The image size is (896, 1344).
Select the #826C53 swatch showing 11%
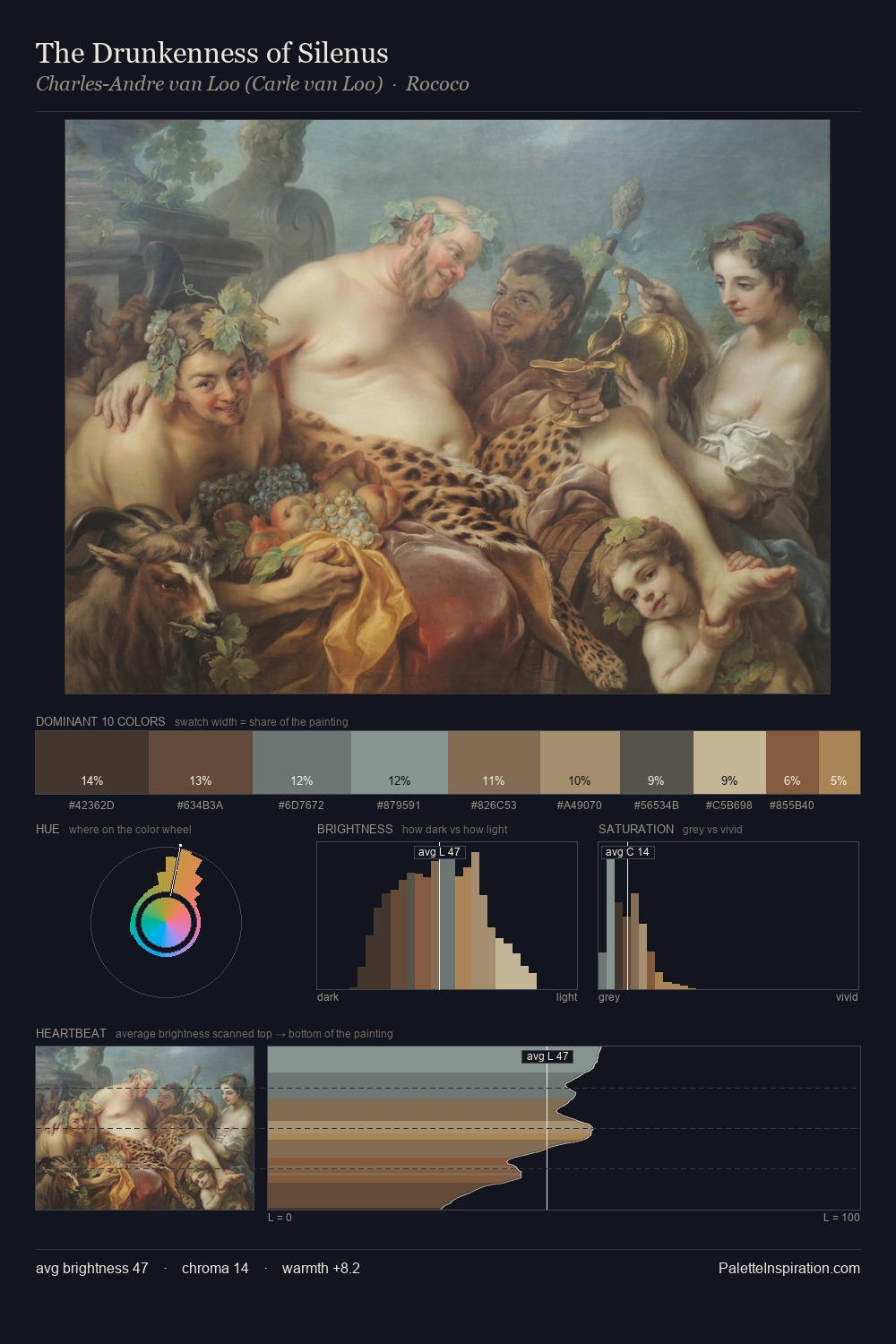point(494,762)
